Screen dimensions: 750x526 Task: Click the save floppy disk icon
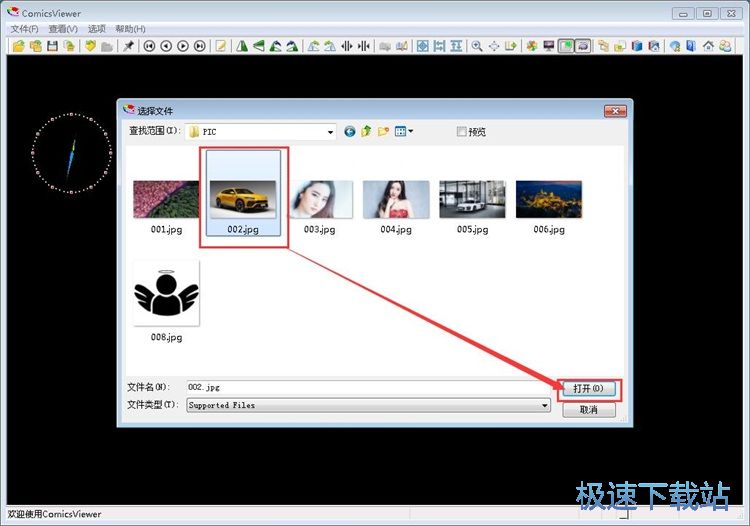pos(53,46)
